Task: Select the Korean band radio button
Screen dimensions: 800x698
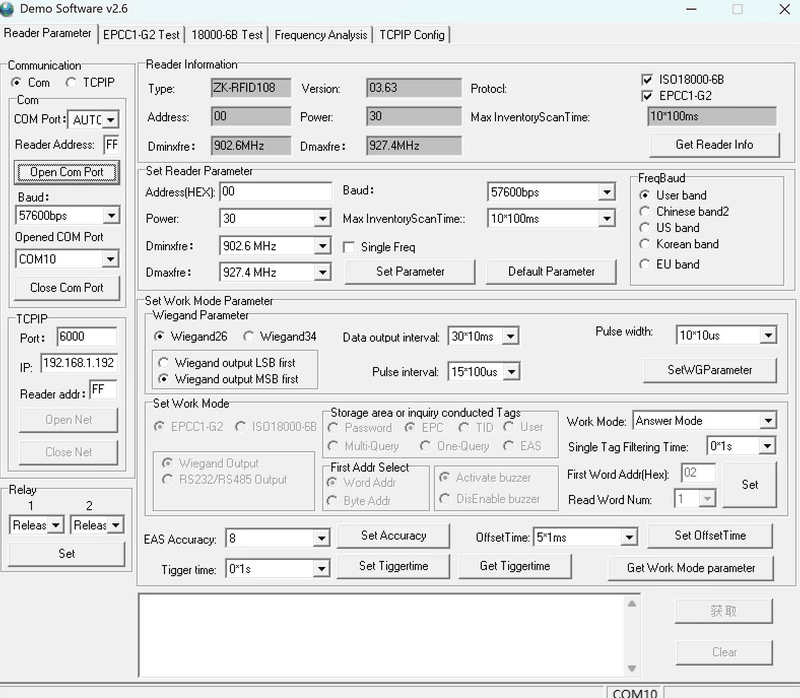Action: click(645, 244)
